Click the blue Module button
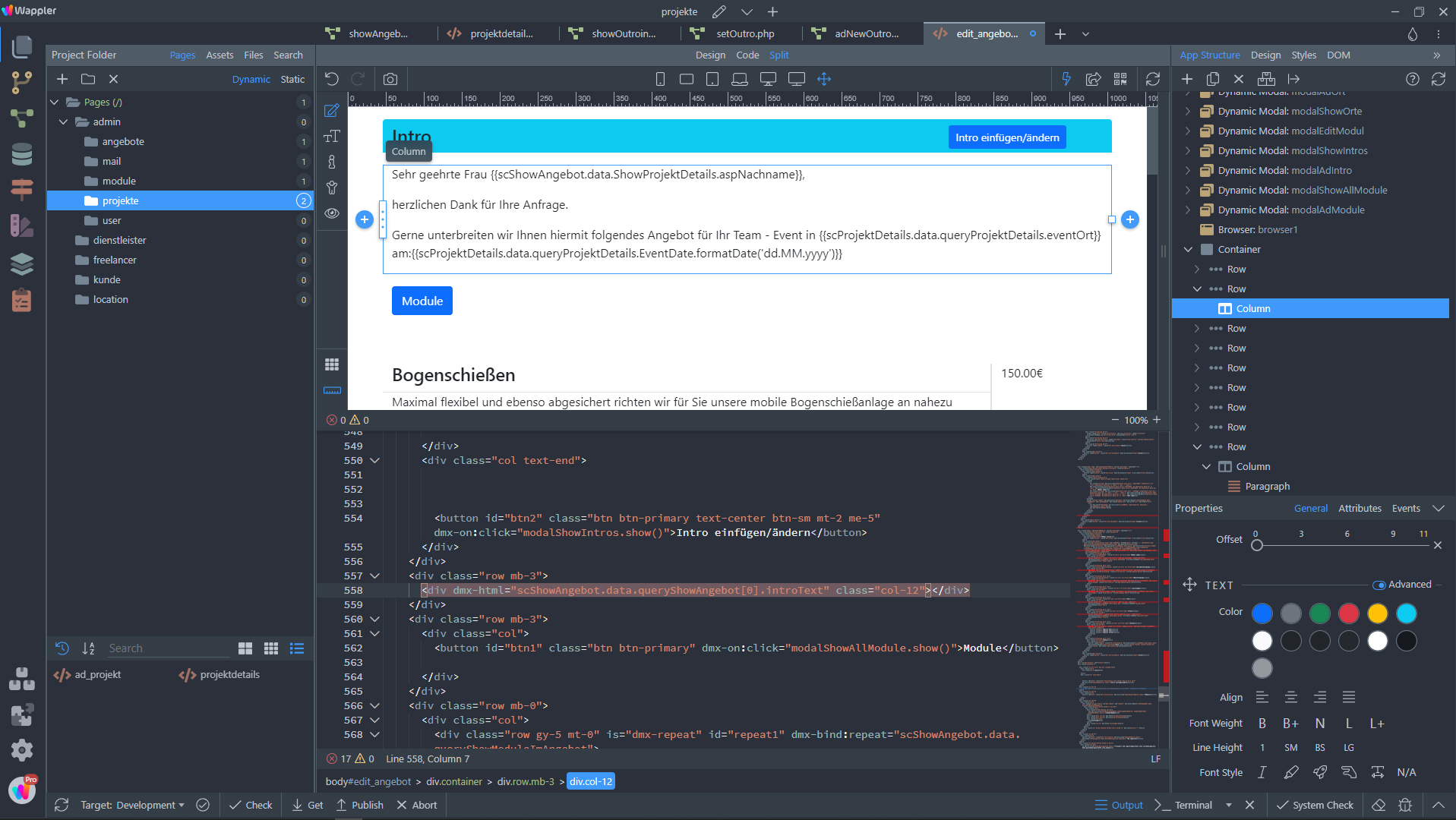Image resolution: width=1456 pixels, height=820 pixels. point(422,301)
